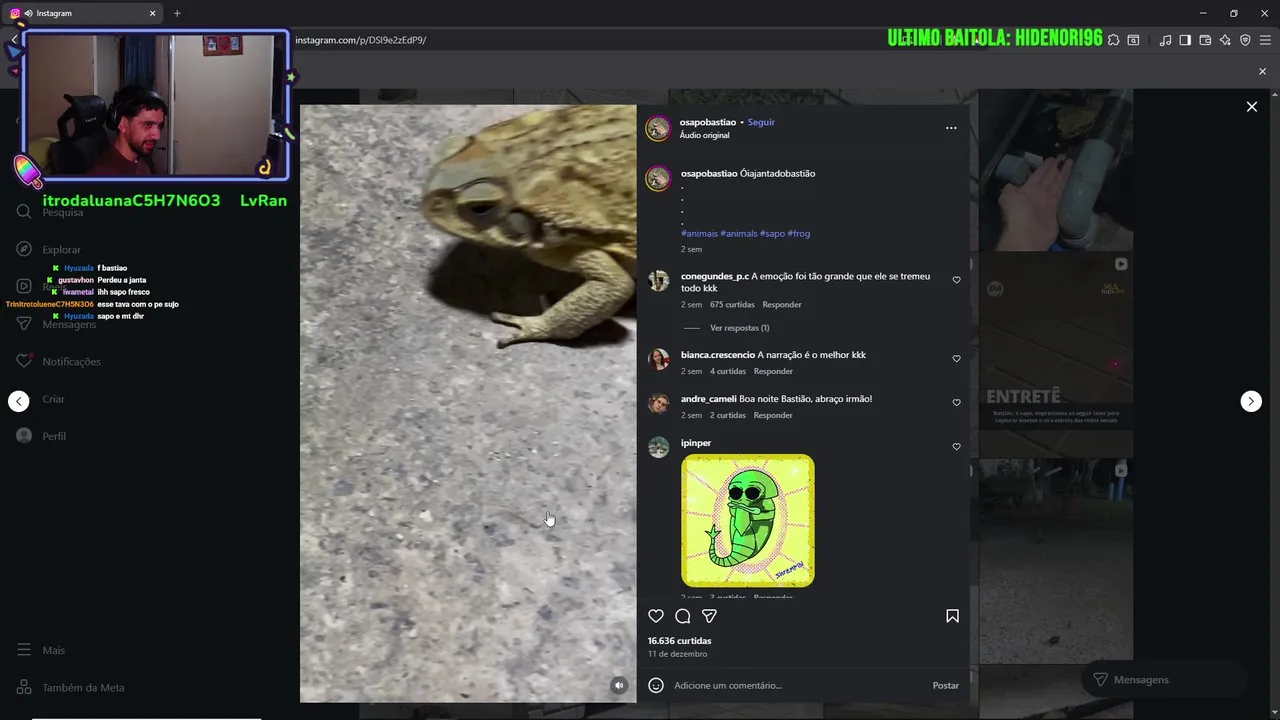
Task: Open the ipinper commenter avatar
Action: click(x=658, y=448)
